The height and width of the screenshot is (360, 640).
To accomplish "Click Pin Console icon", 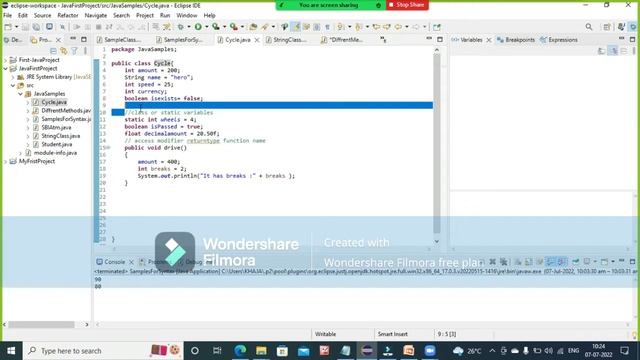I will click(x=575, y=262).
